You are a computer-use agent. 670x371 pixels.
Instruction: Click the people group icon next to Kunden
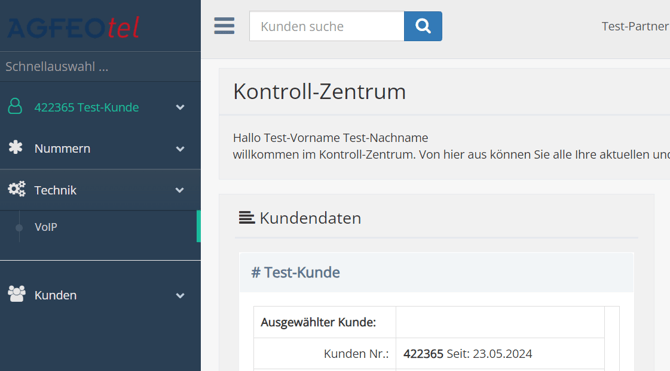[17, 294]
